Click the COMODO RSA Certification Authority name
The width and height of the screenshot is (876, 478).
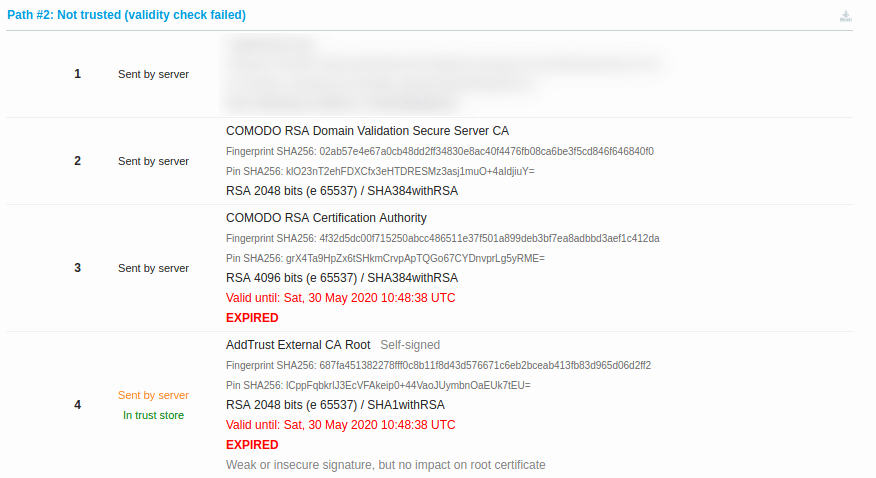click(x=326, y=218)
